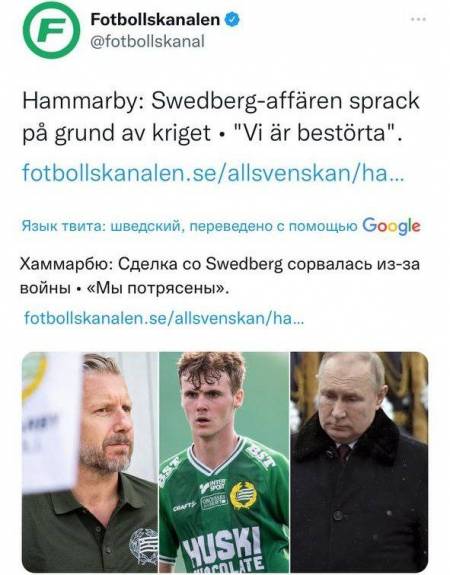Click the Russian translated text starting "Хаммарбю: Сделка"

pyautogui.click(x=219, y=276)
